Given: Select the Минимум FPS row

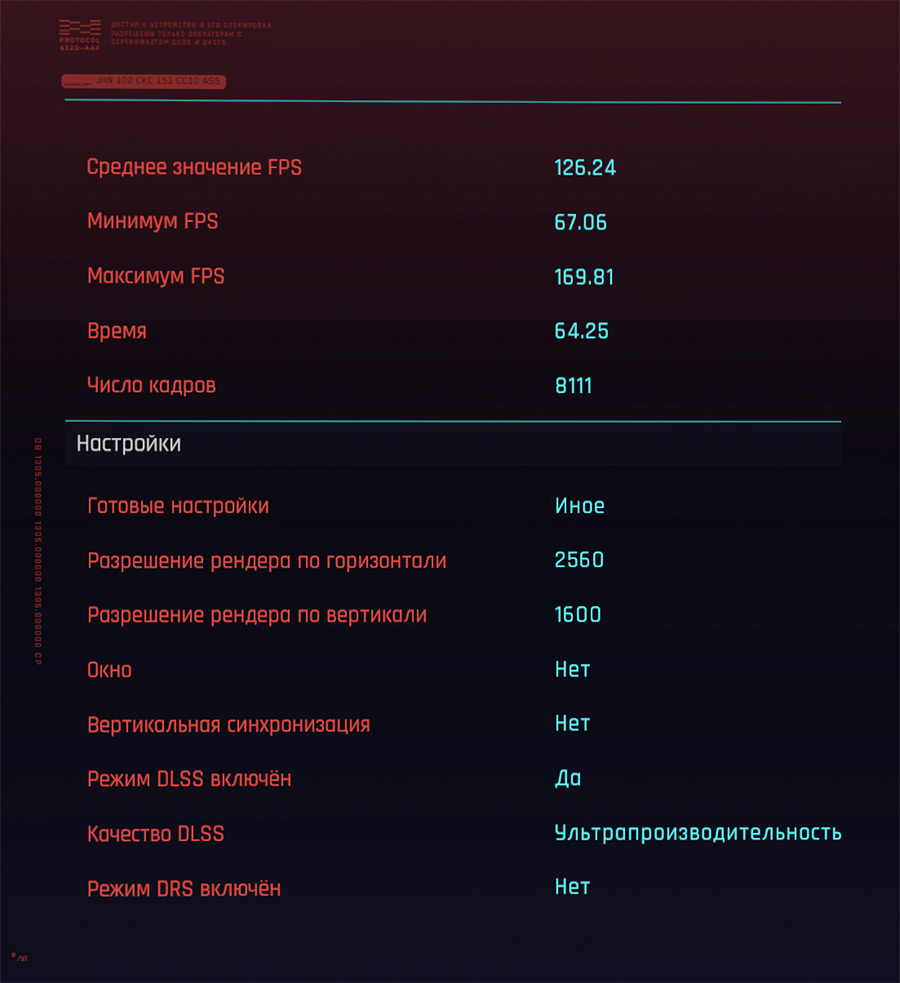Looking at the screenshot, I should coord(453,222).
